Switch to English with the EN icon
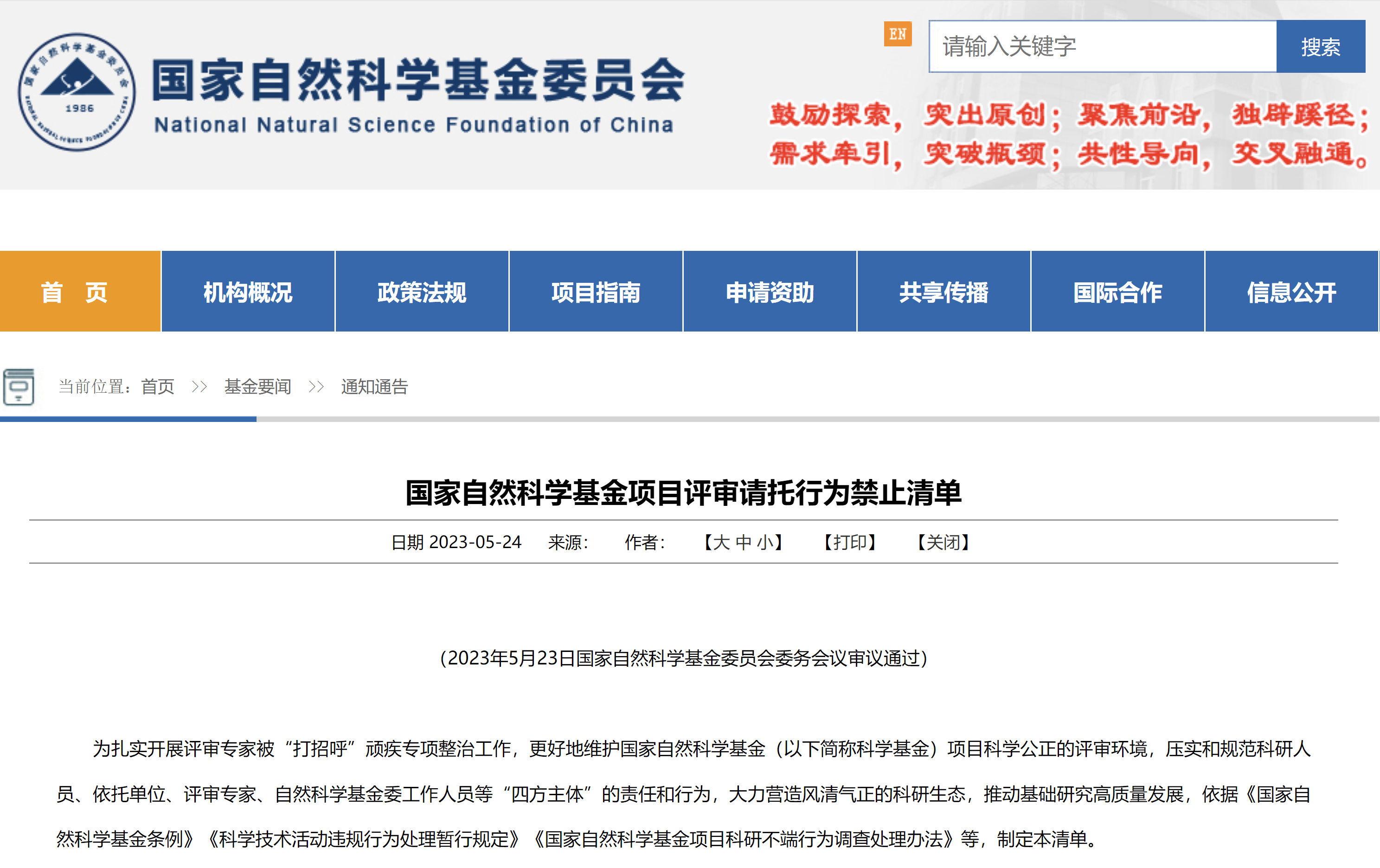1380x868 pixels. [x=898, y=34]
